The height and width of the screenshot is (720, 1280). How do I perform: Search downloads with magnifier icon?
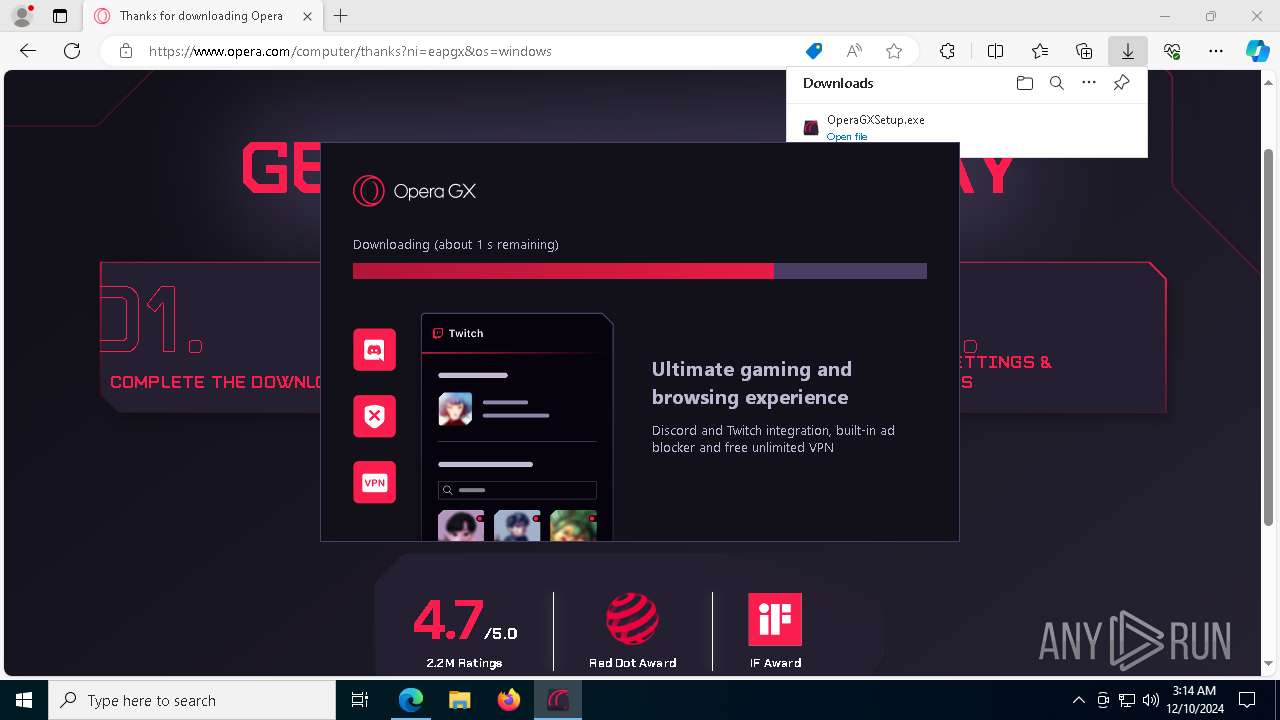tap(1056, 83)
